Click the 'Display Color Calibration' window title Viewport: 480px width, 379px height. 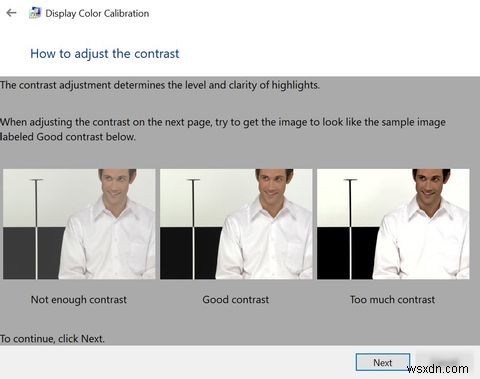pyautogui.click(x=97, y=13)
